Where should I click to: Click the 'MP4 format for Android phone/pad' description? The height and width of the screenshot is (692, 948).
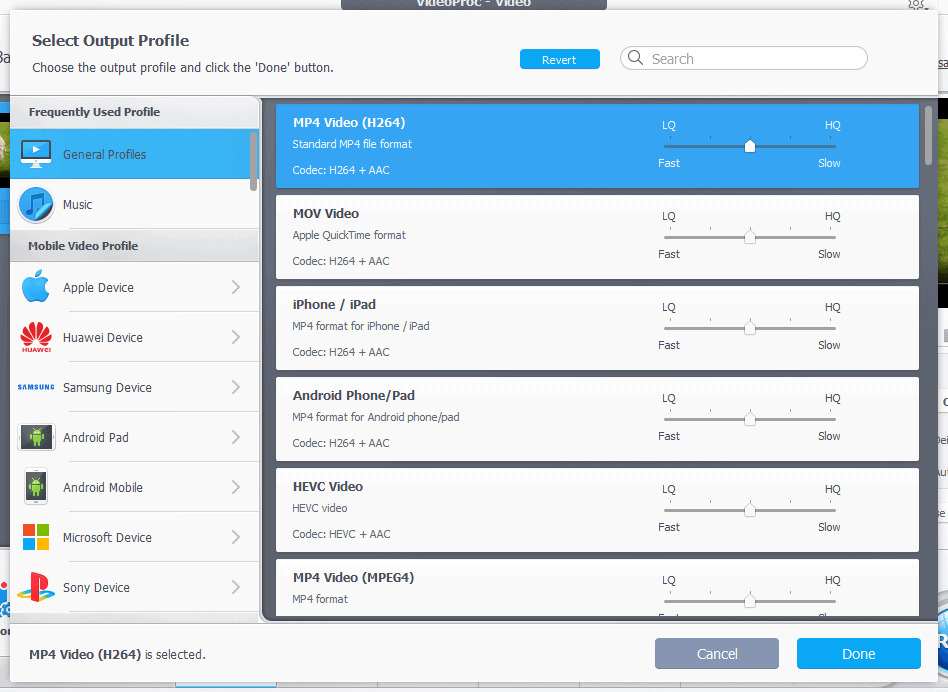point(375,417)
